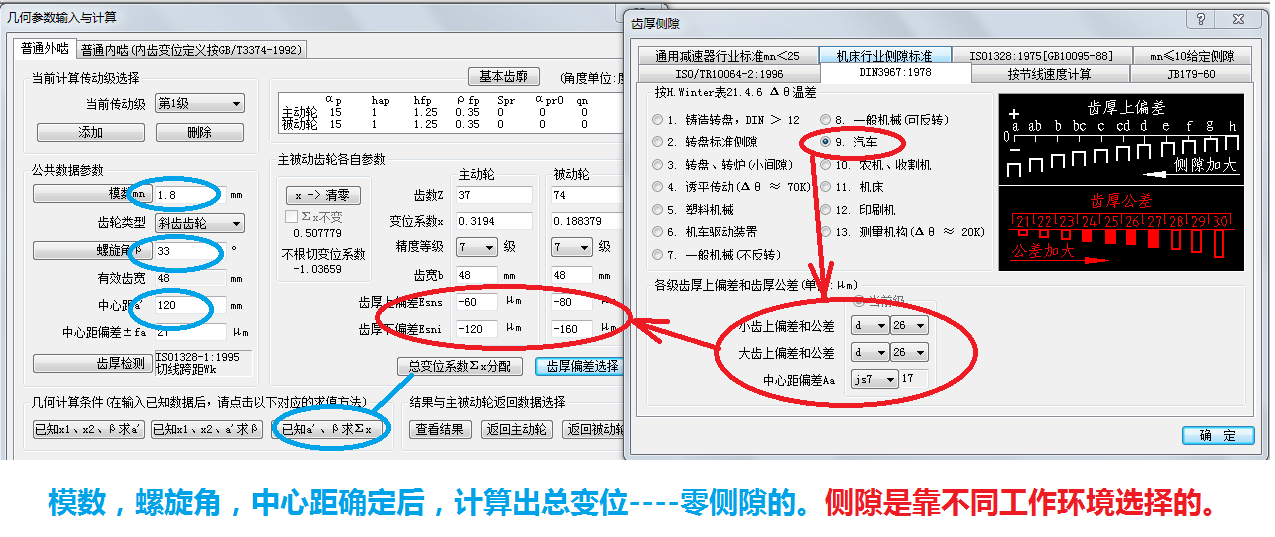Click 总变位系数Σx分配 button
This screenshot has height=537, width=1275.
(459, 367)
